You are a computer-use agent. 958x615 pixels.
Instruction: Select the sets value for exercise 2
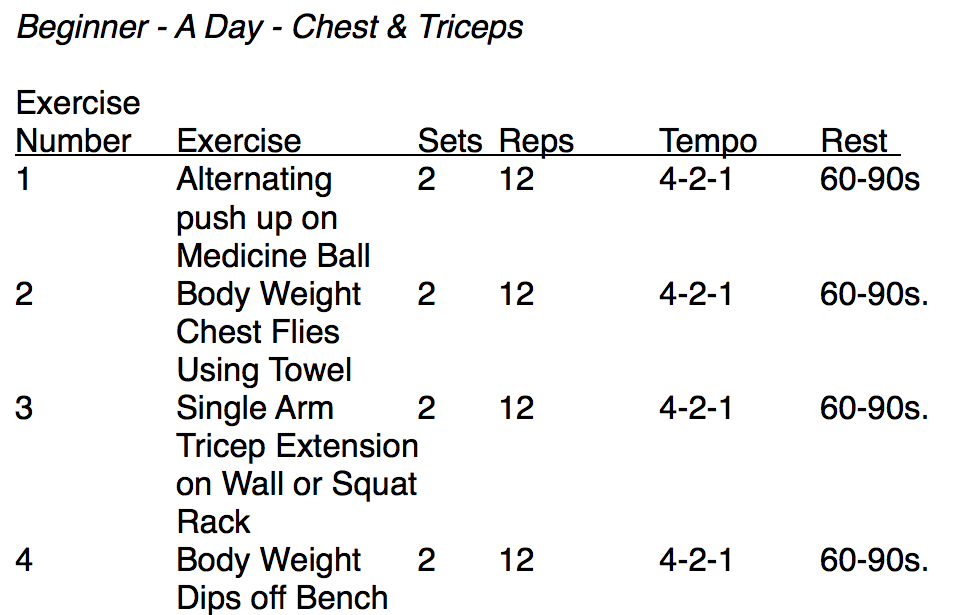point(426,294)
